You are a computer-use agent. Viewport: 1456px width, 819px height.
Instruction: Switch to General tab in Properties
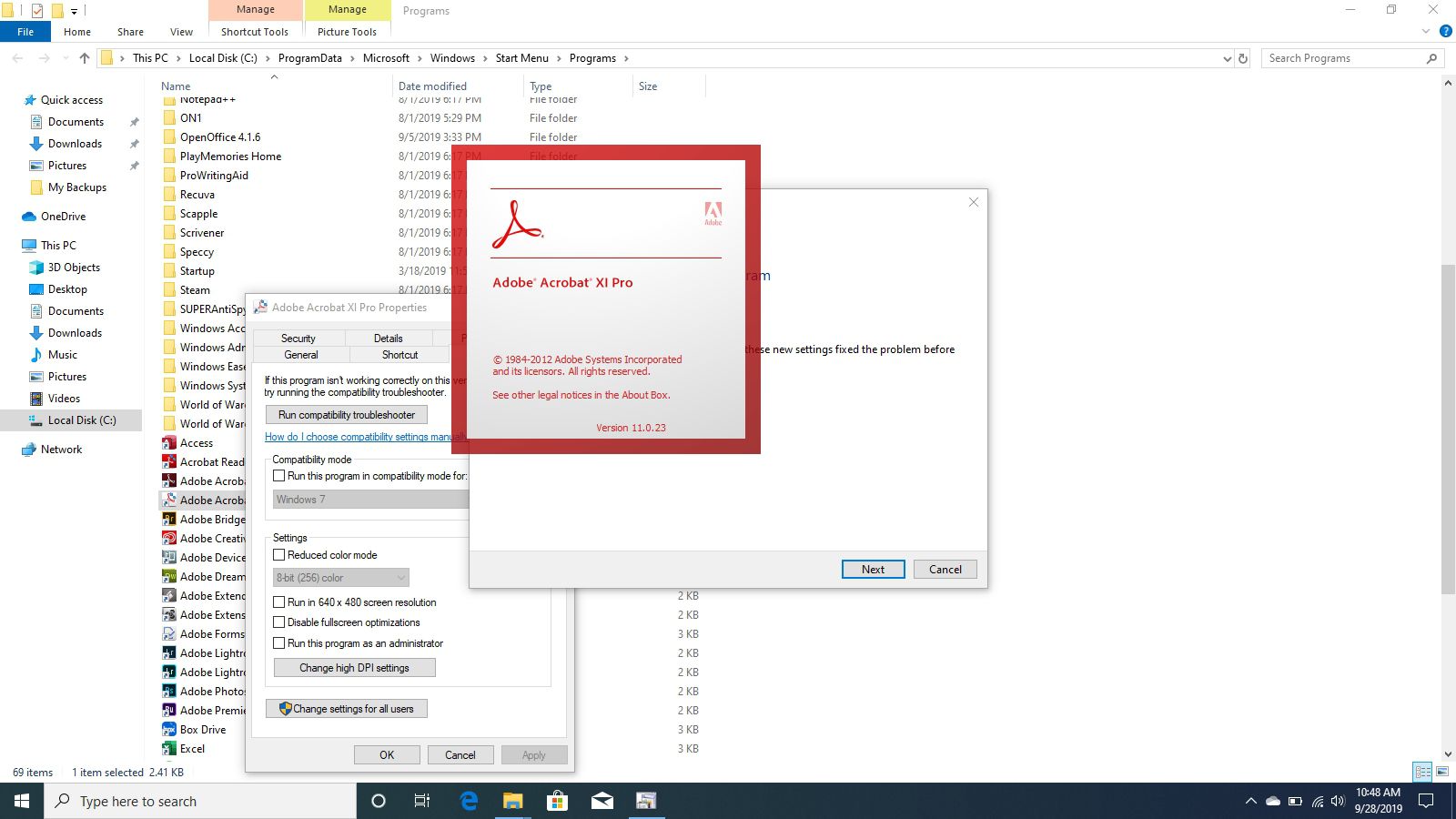[x=301, y=355]
